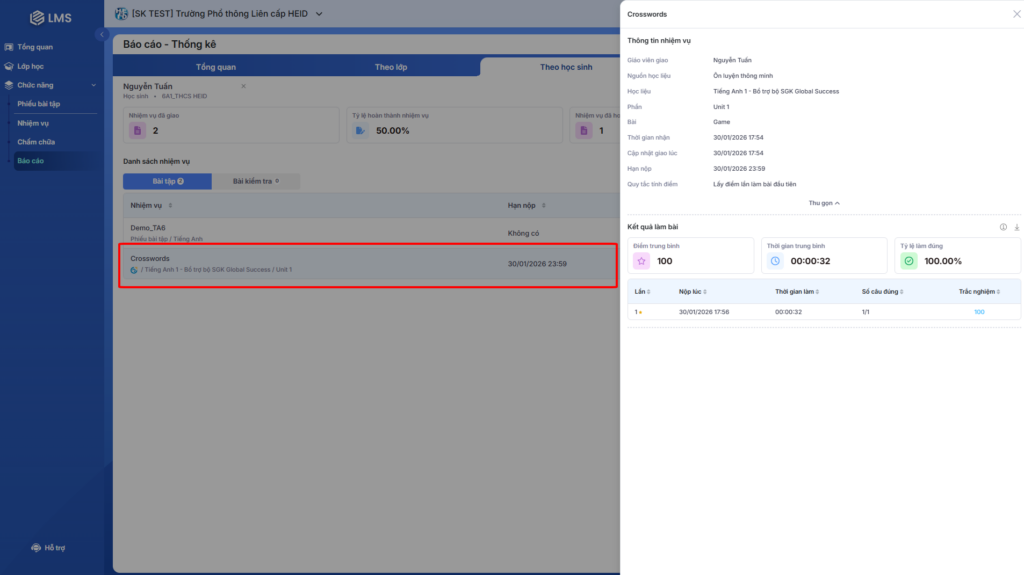This screenshot has height=575, width=1024.
Task: Switch to the Tổng quan report tab
Action: pos(216,67)
